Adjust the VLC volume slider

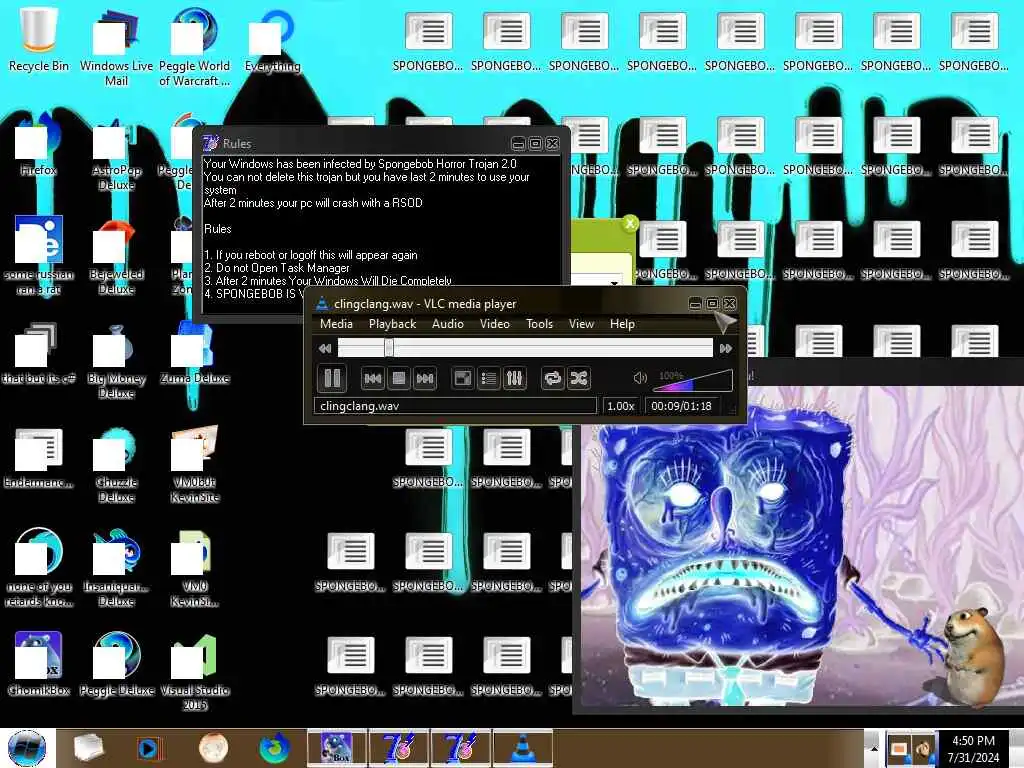[694, 379]
